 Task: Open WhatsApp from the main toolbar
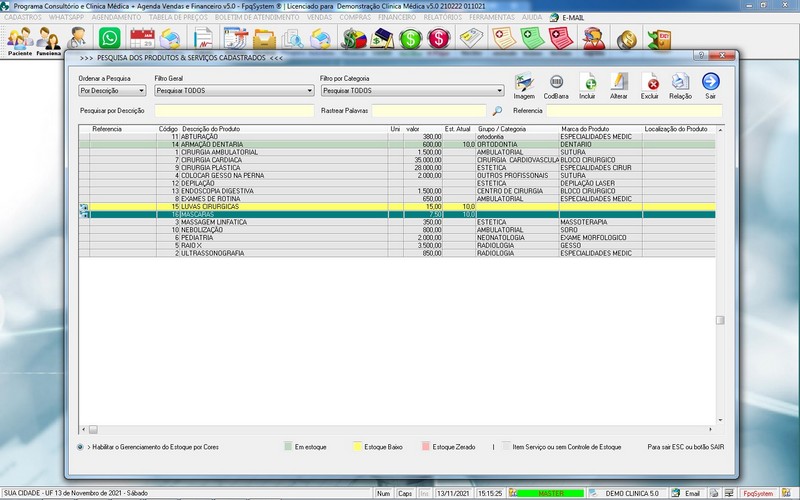(110, 39)
